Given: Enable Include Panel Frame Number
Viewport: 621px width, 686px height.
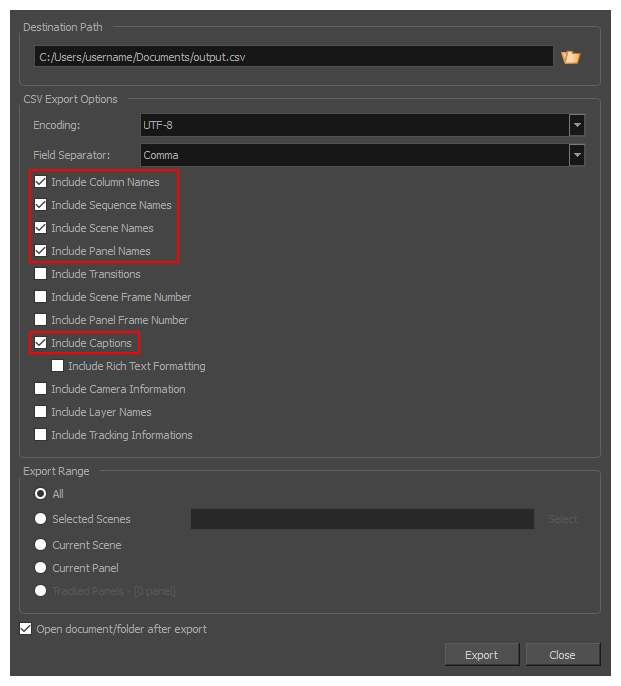Looking at the screenshot, I should point(41,320).
